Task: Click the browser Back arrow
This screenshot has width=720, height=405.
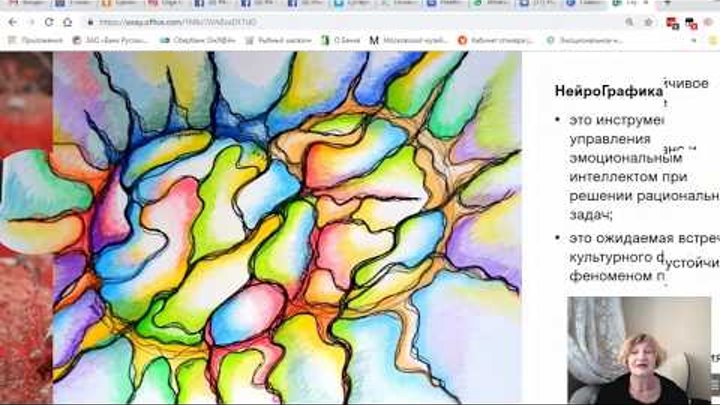Action: click(10, 21)
